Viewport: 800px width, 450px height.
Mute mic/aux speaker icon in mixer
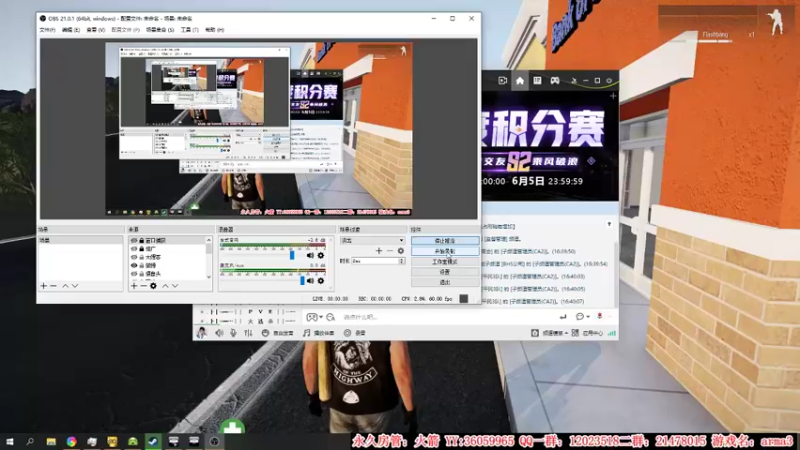310,281
